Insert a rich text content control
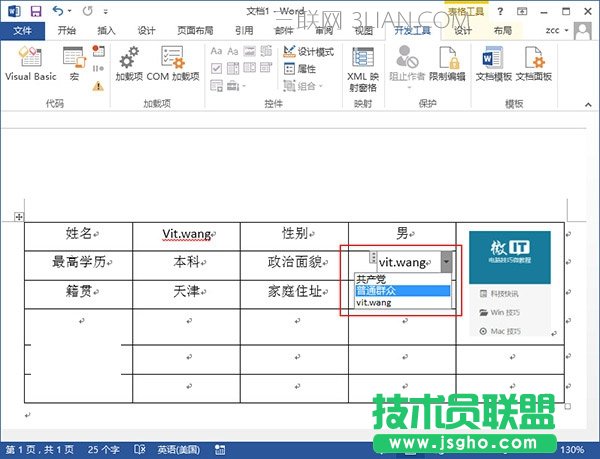Screen dimensions: 600x459 coord(216,51)
